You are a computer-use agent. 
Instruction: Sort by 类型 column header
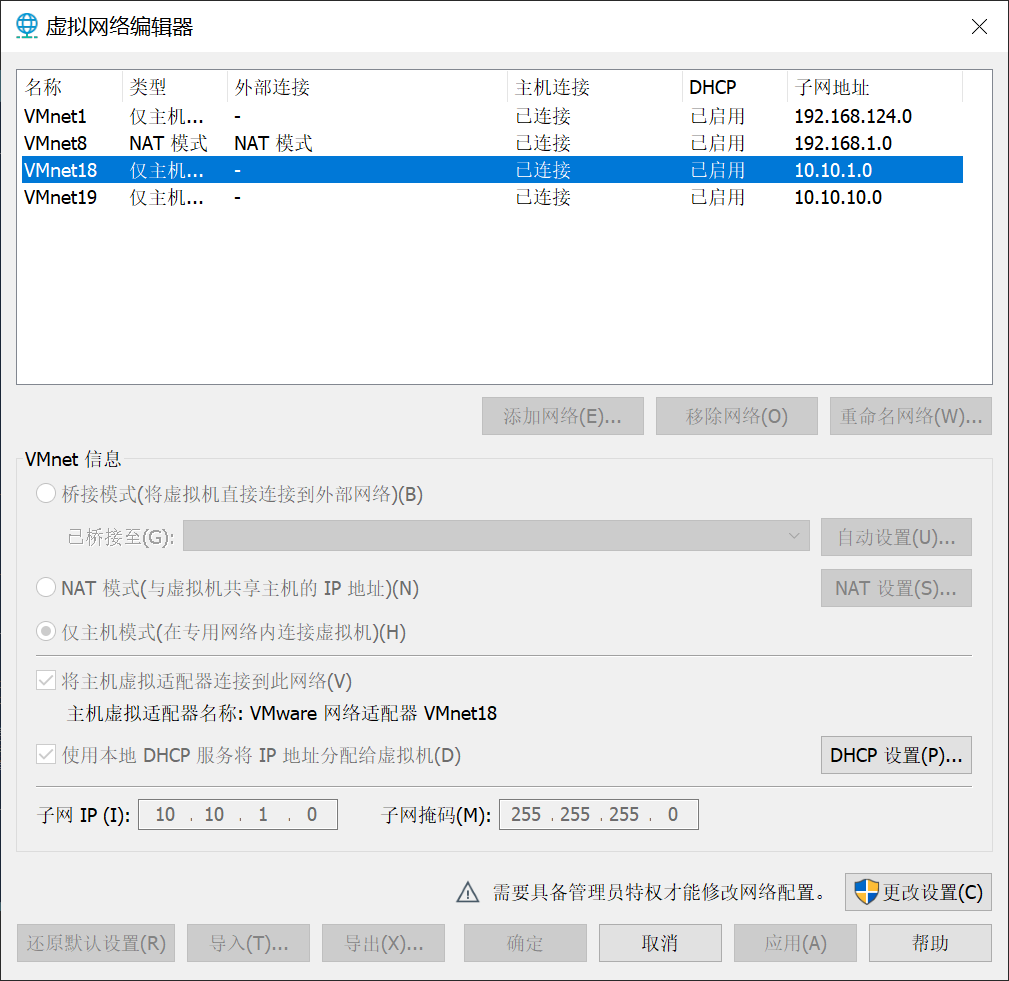point(174,87)
